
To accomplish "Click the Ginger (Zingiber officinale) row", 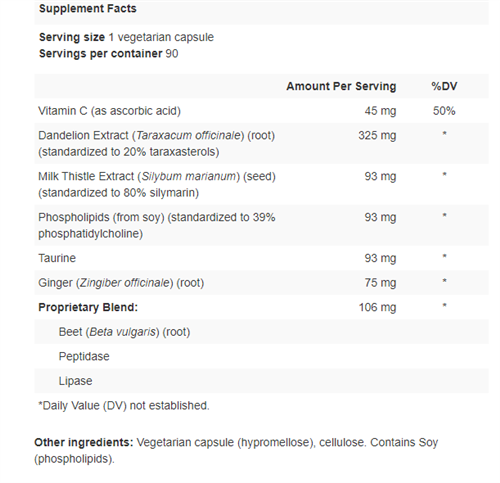I will (x=262, y=283).
